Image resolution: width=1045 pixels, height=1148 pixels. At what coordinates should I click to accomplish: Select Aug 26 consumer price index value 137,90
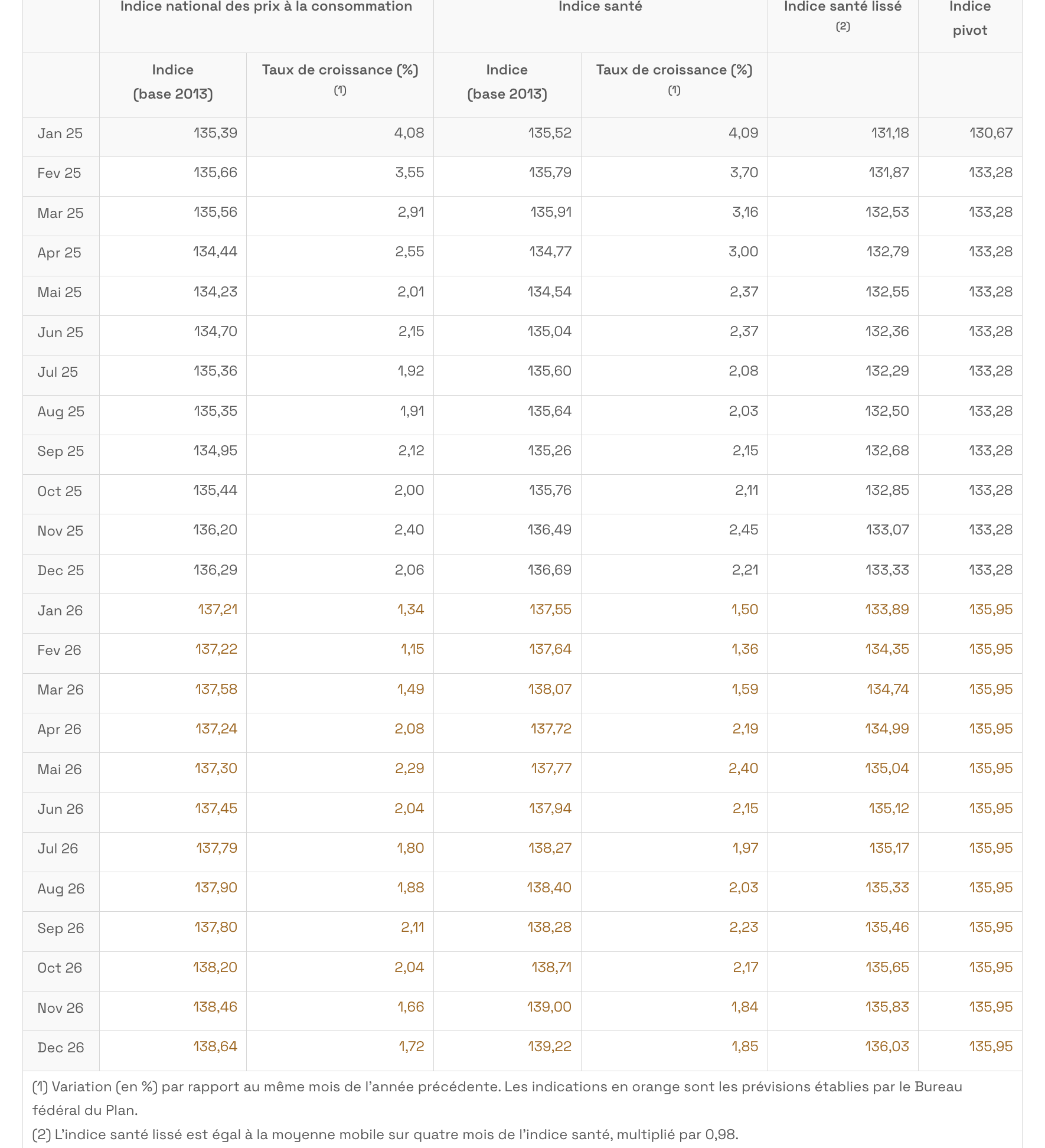coord(216,888)
